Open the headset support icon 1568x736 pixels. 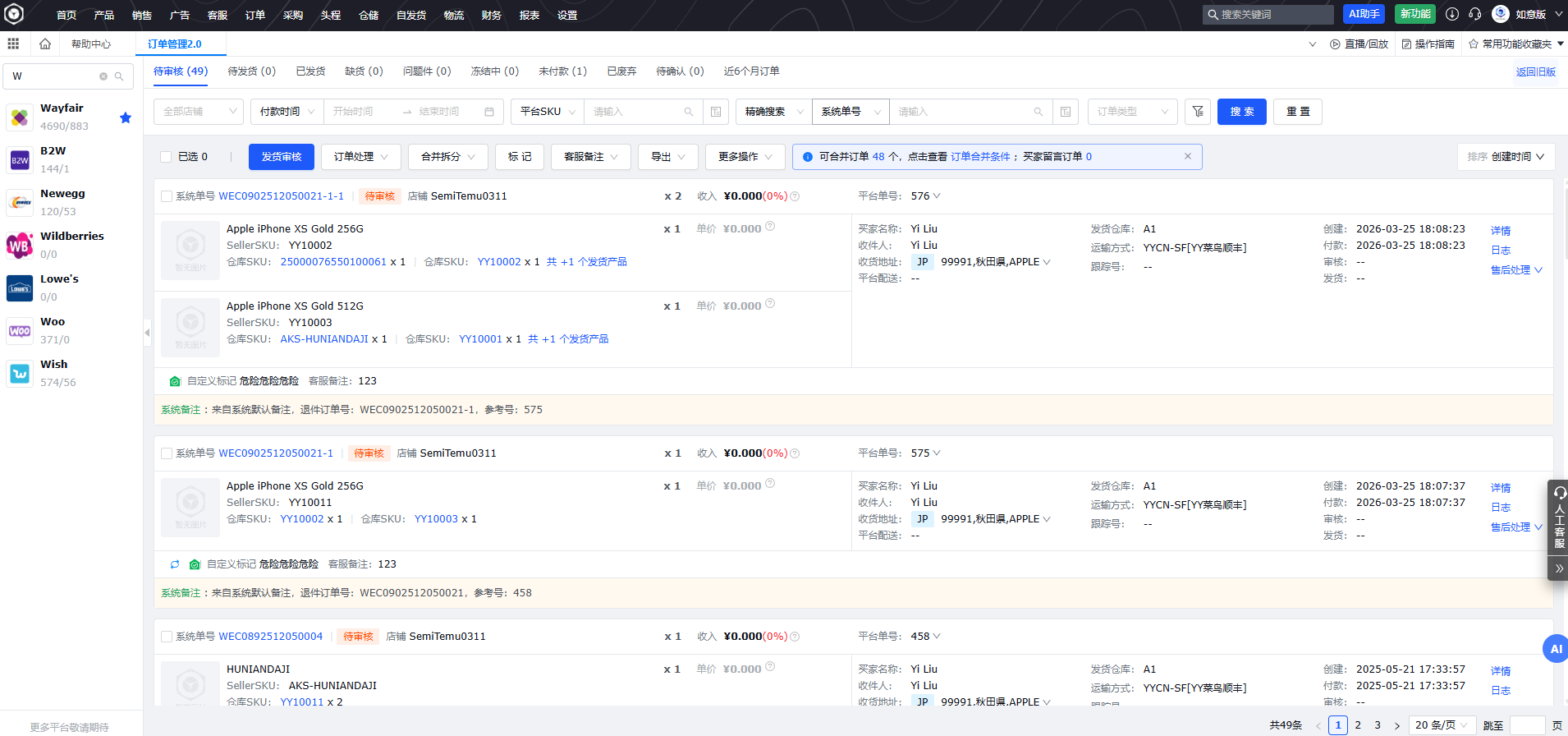1475,14
